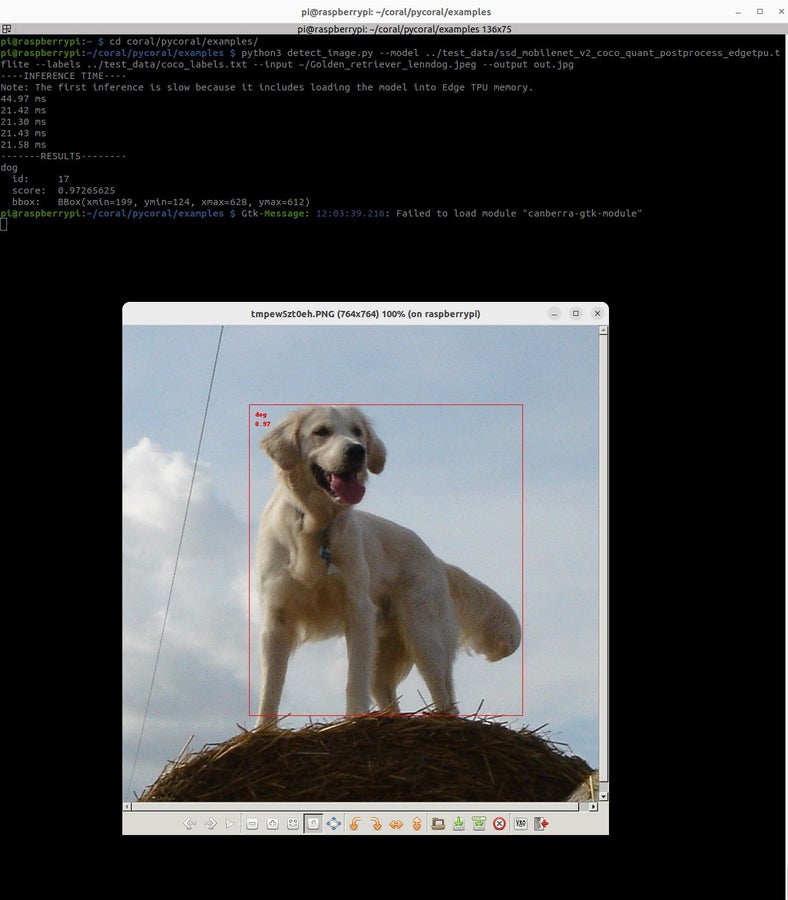
Task: Rotate image clockwise
Action: 375,824
